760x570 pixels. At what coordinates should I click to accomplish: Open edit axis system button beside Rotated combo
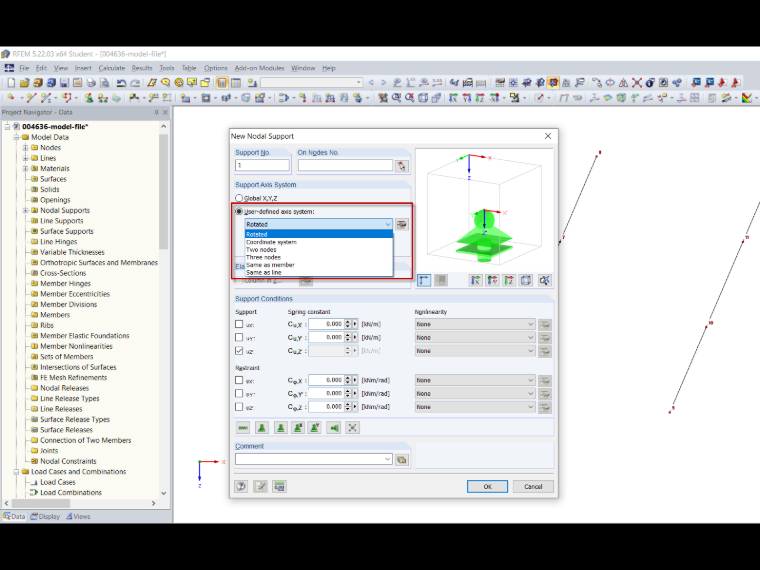point(401,224)
